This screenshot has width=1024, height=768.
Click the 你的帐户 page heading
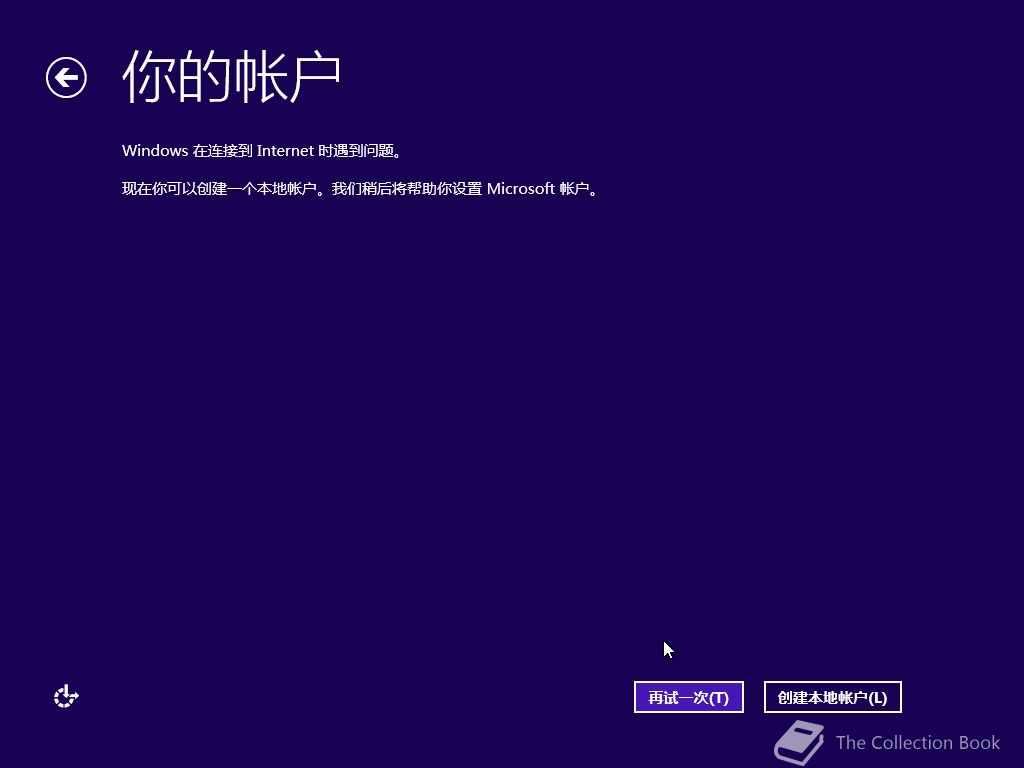coord(232,77)
